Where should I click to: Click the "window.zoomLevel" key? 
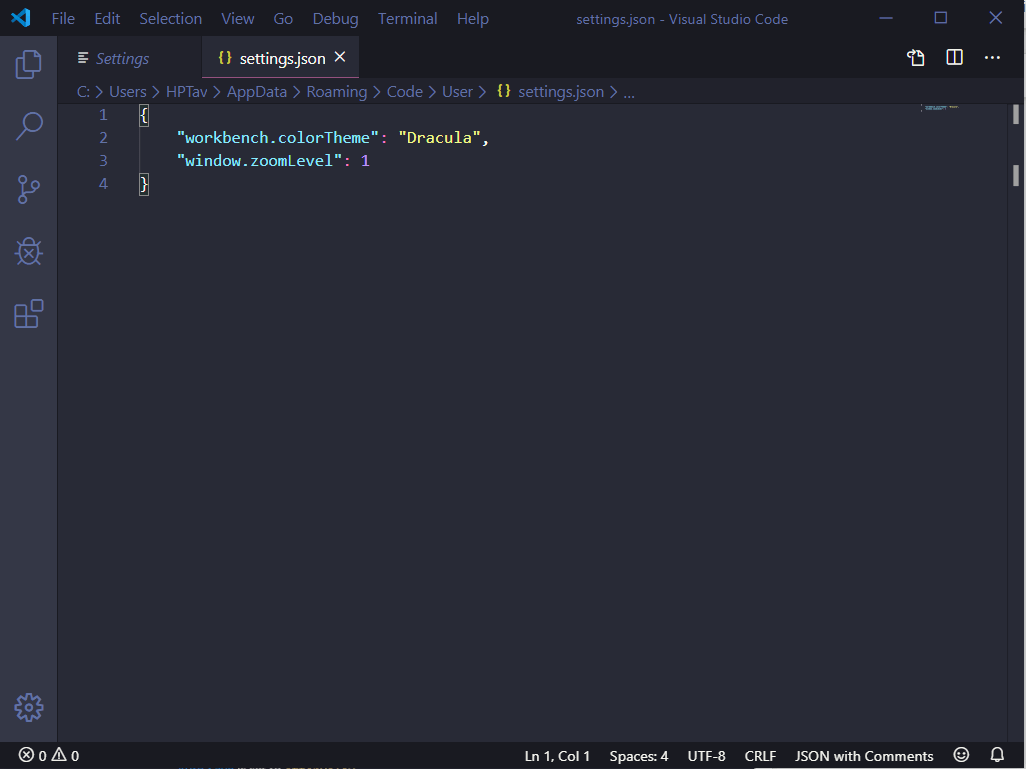click(259, 161)
